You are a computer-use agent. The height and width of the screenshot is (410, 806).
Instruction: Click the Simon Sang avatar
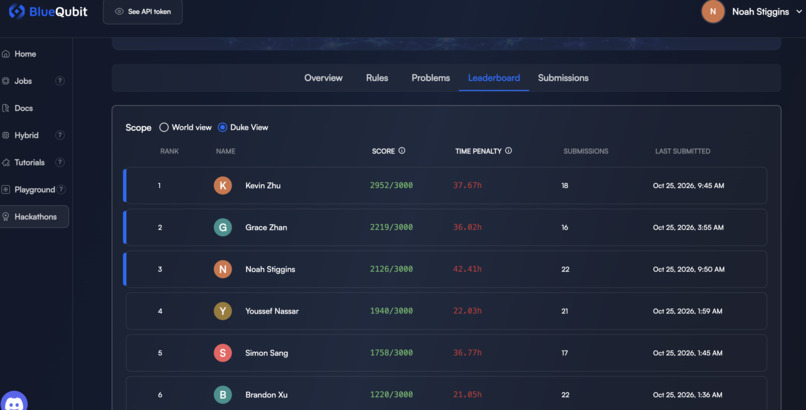(x=223, y=353)
